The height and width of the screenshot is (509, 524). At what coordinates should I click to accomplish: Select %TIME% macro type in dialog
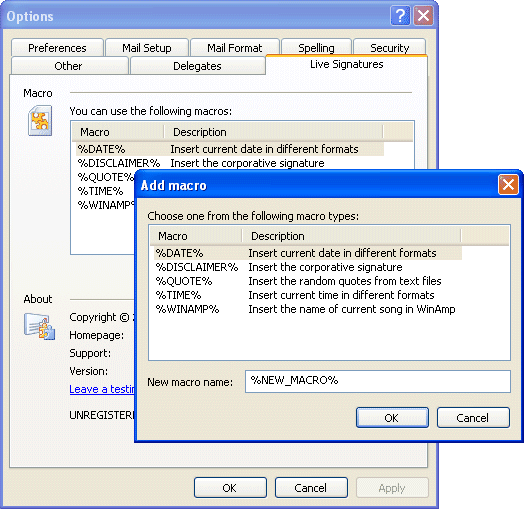click(x=308, y=295)
